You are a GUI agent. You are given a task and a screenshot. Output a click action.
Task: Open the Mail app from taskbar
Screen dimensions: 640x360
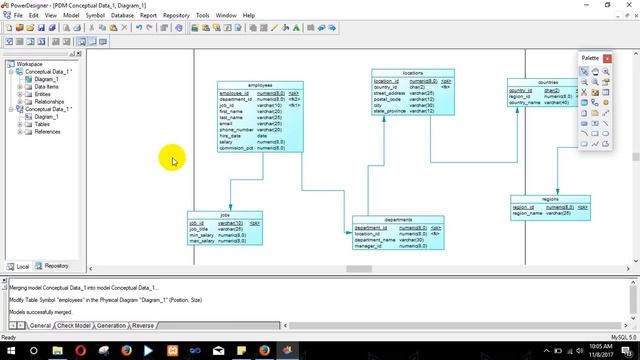(218, 351)
